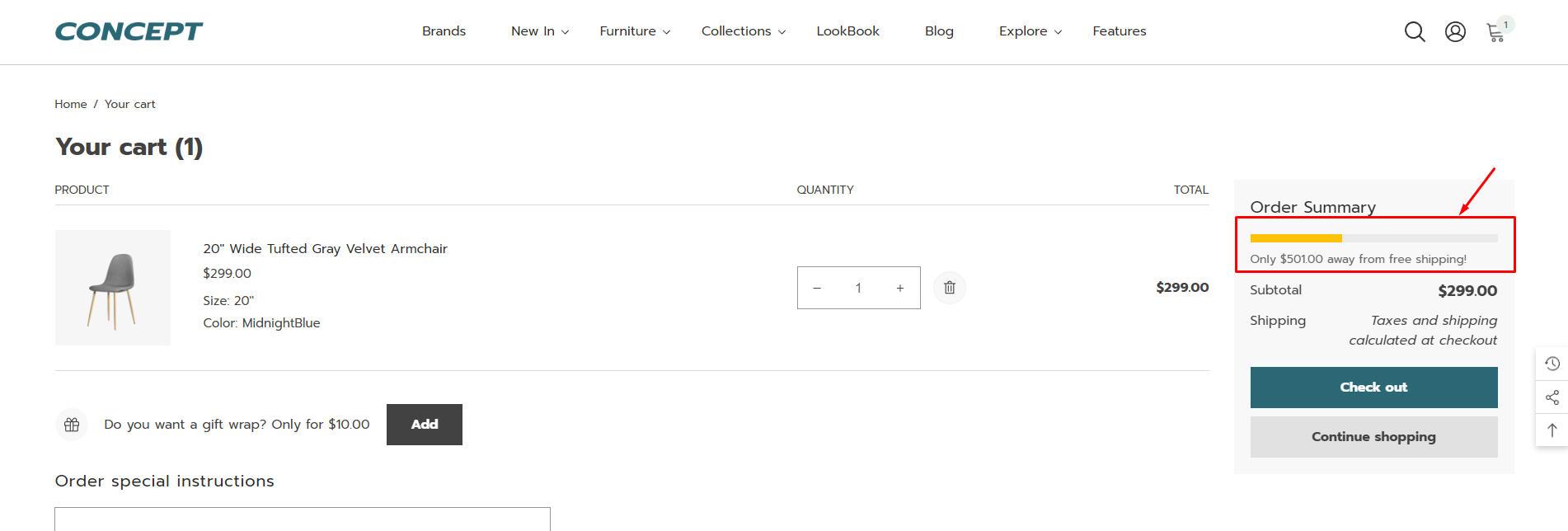Open the LookBook menu item
Screen dimensions: 1568x531
[847, 31]
